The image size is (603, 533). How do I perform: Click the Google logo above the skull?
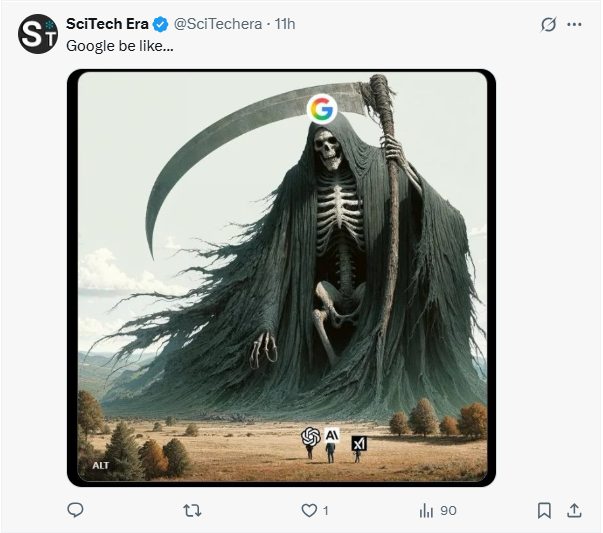(x=321, y=109)
